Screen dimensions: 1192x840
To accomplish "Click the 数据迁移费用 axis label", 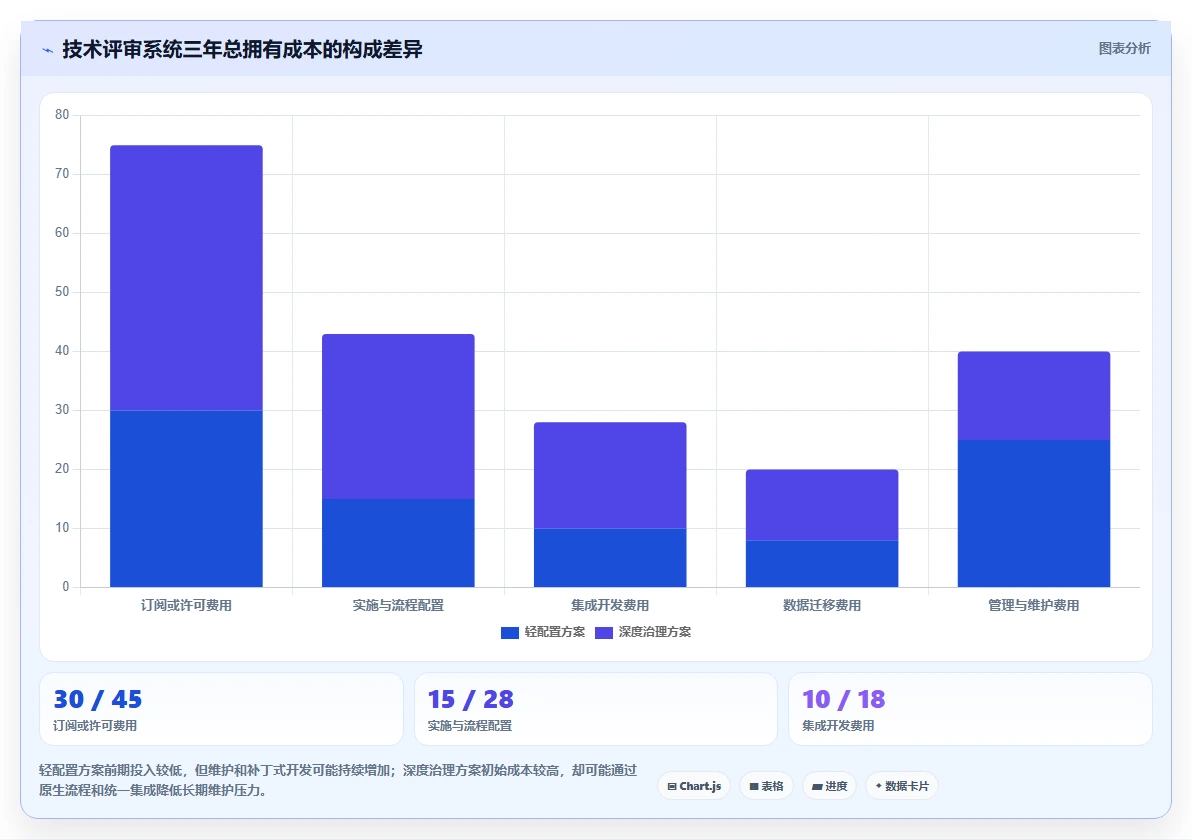I will point(822,606).
